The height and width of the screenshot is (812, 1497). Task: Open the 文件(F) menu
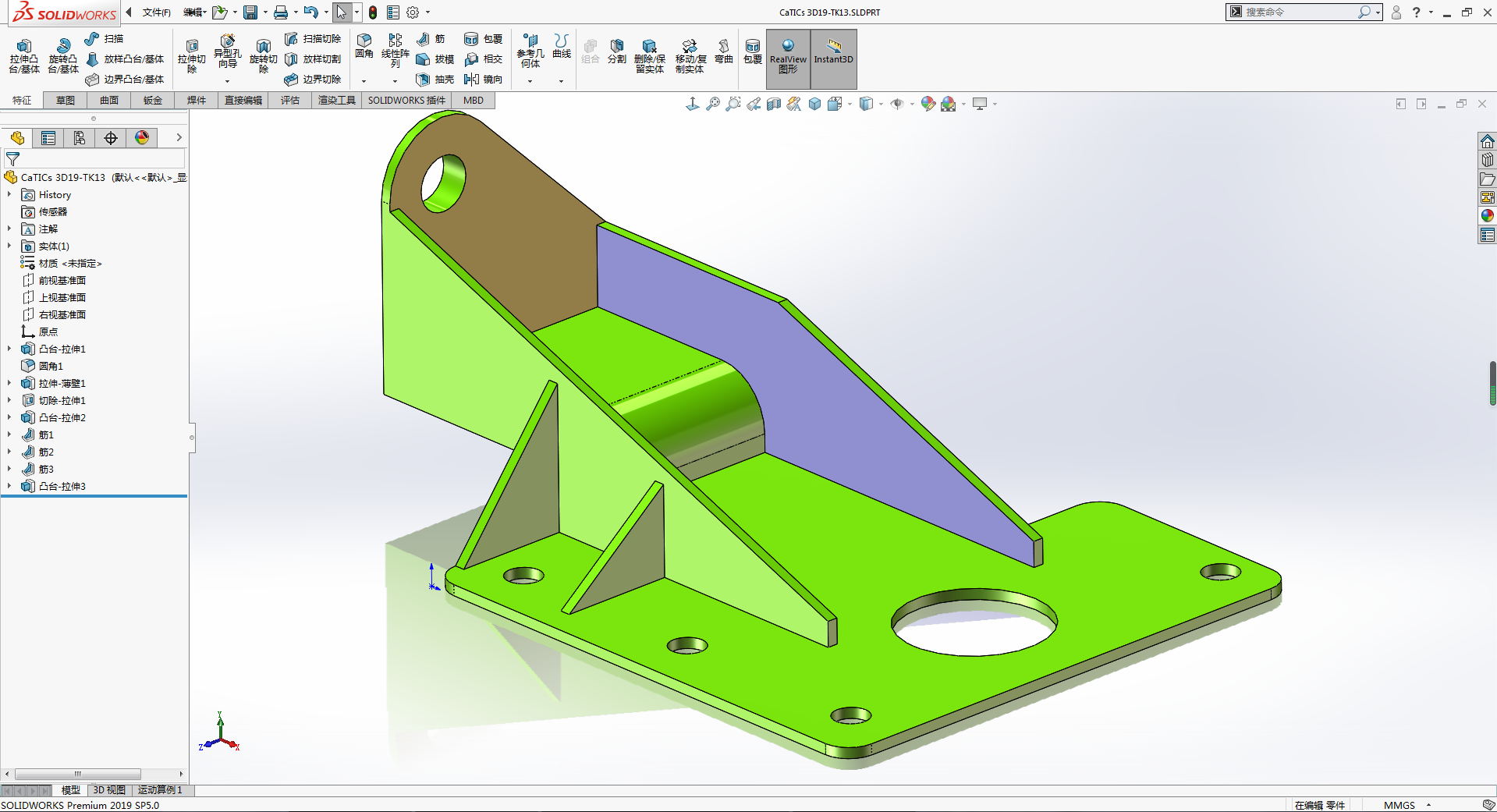156,12
